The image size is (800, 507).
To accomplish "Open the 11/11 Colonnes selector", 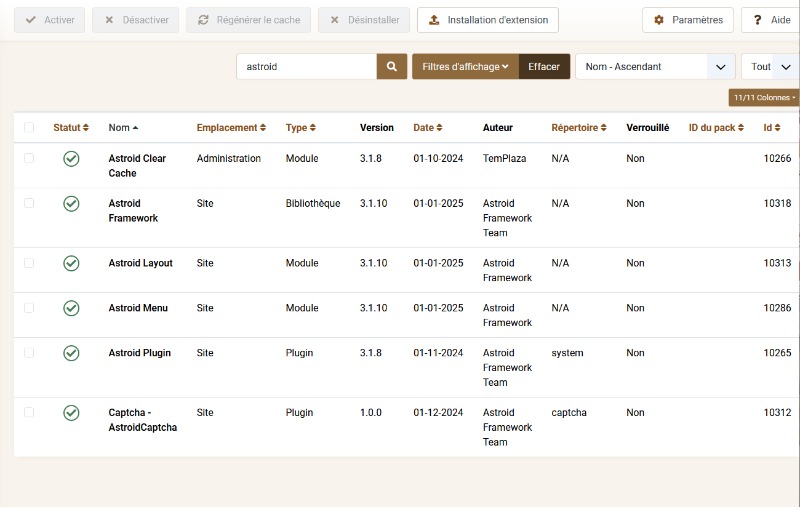I will coord(764,97).
